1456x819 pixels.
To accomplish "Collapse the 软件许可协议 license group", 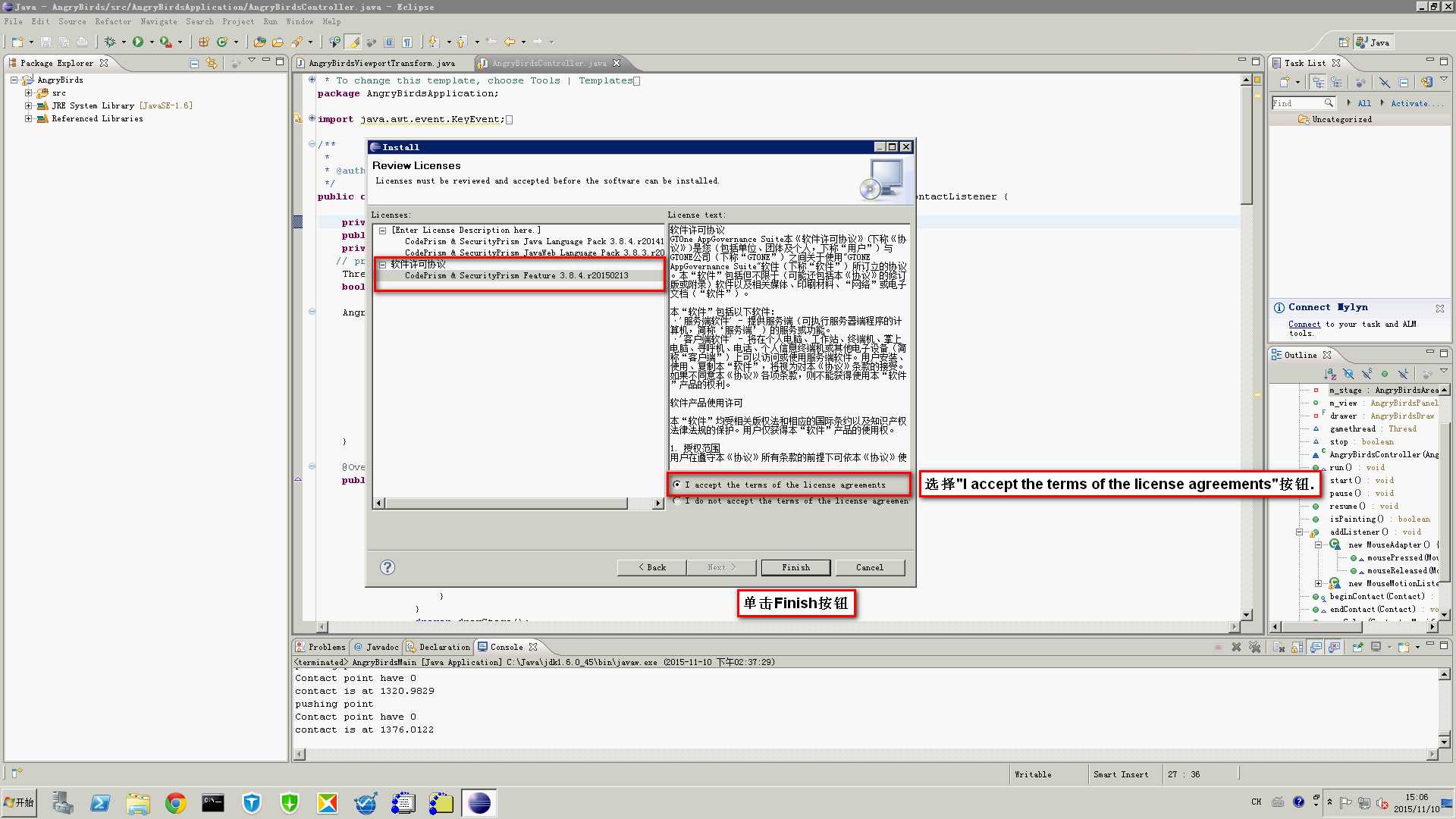I will pyautogui.click(x=383, y=265).
